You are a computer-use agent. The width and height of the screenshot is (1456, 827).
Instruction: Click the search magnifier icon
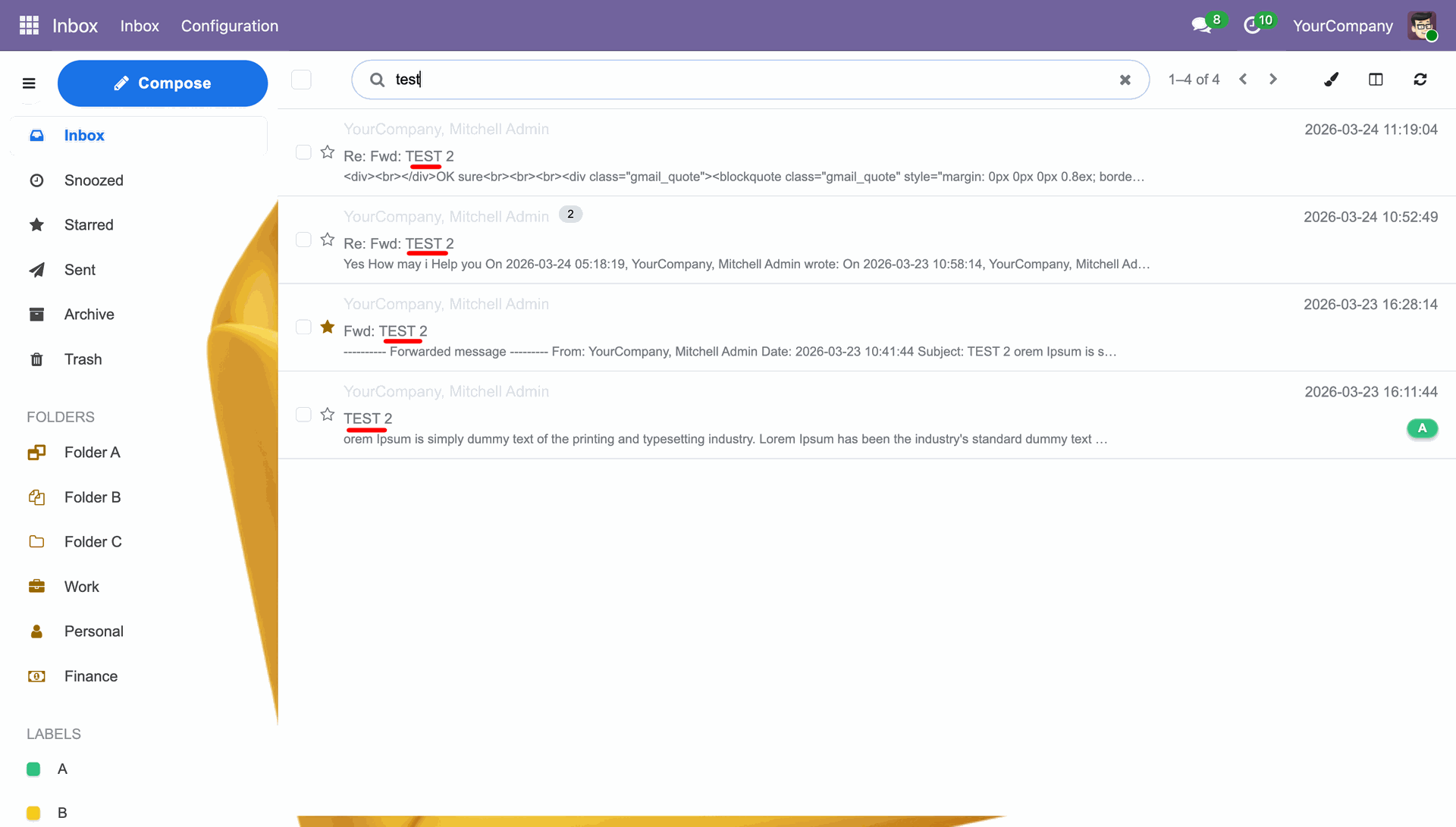point(377,80)
